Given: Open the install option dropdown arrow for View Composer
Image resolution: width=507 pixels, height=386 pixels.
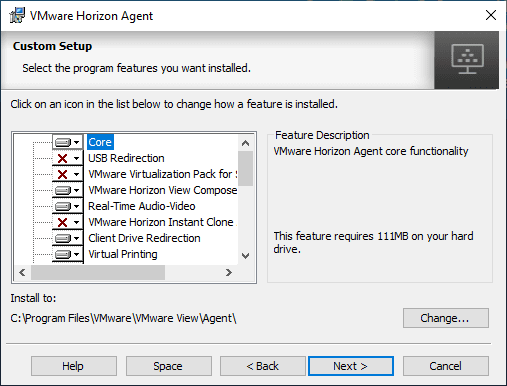Looking at the screenshot, I should point(77,190).
